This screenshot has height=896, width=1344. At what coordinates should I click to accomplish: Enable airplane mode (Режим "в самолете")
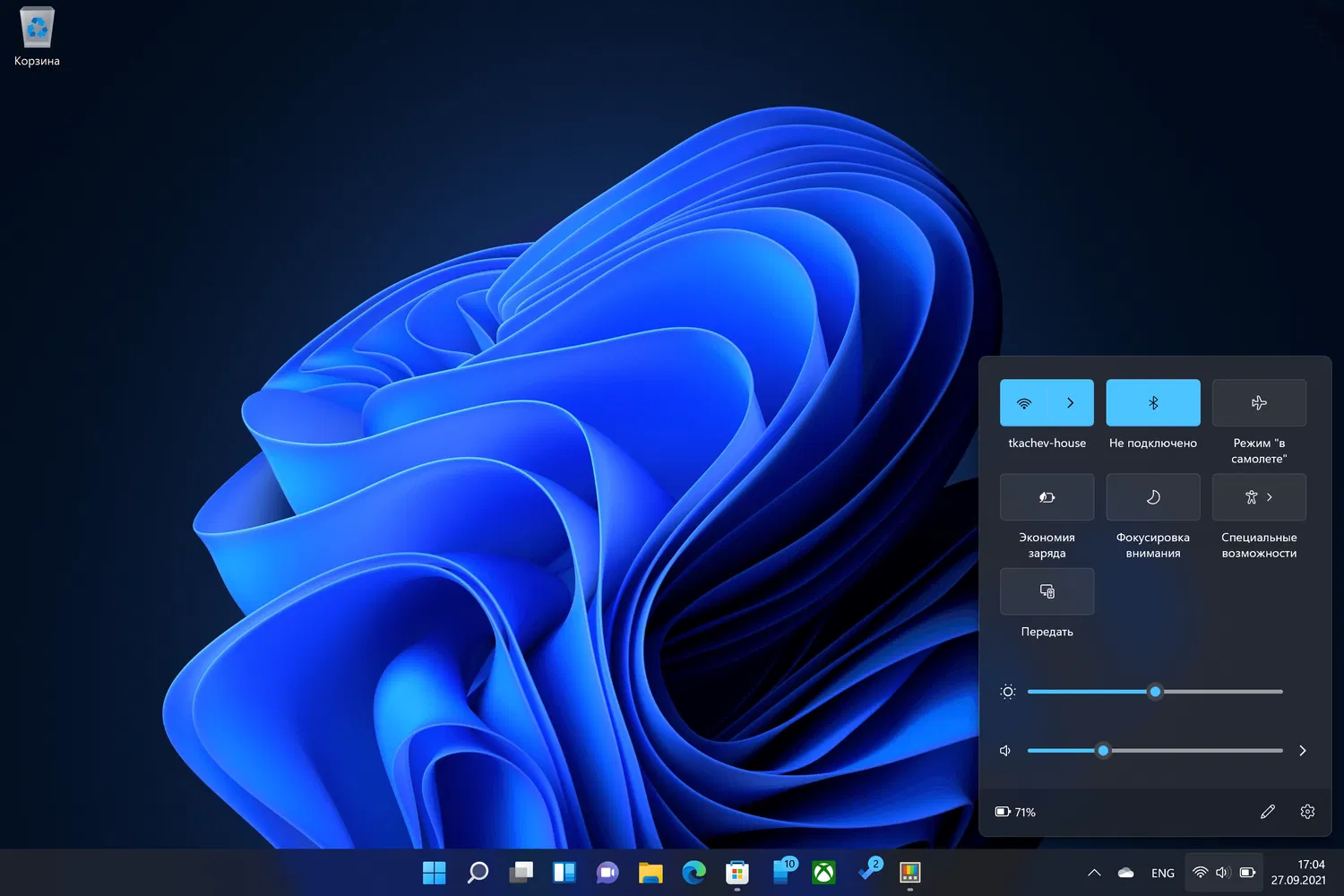1259,403
